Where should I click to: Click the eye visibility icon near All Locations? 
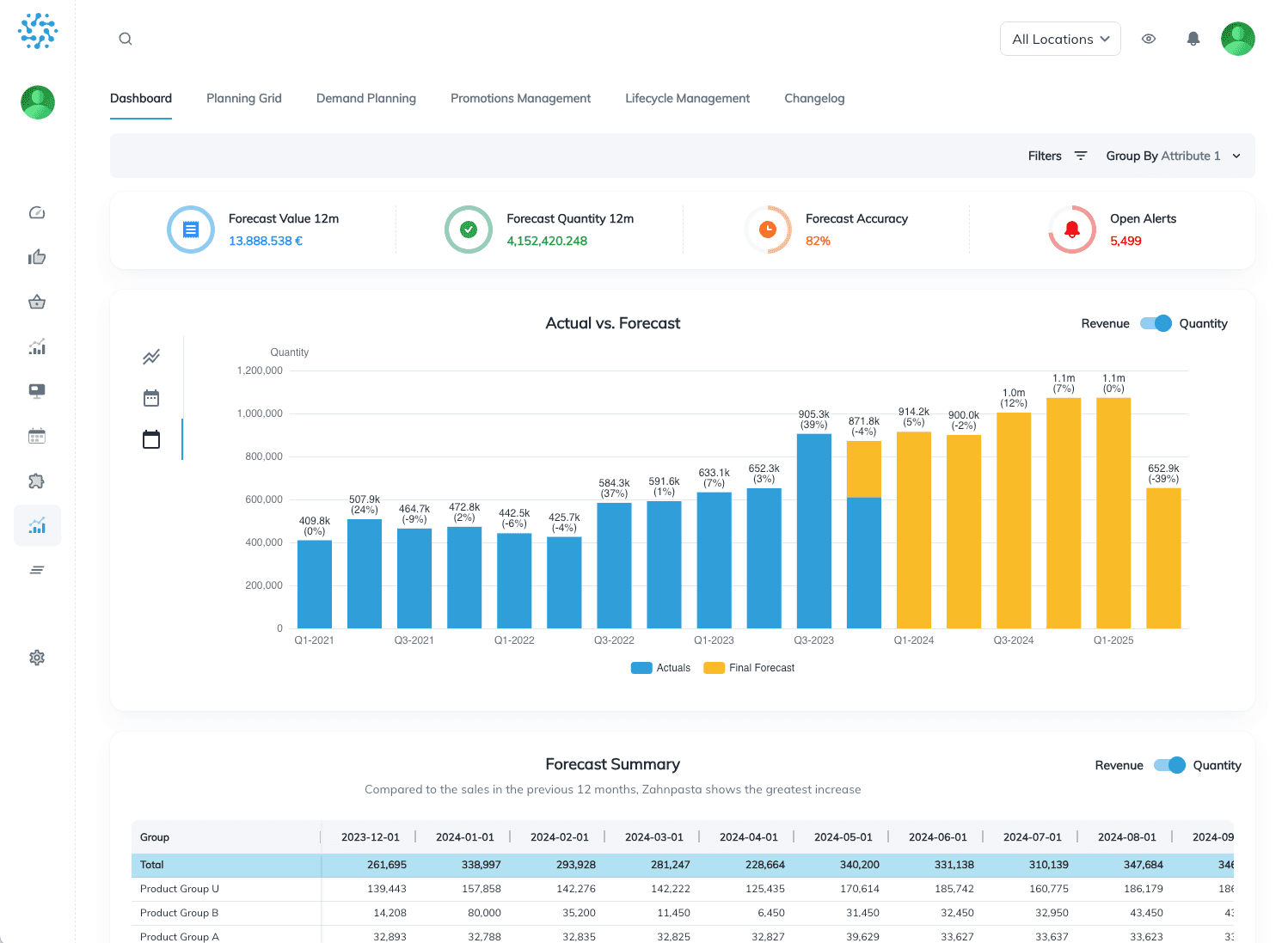point(1149,39)
